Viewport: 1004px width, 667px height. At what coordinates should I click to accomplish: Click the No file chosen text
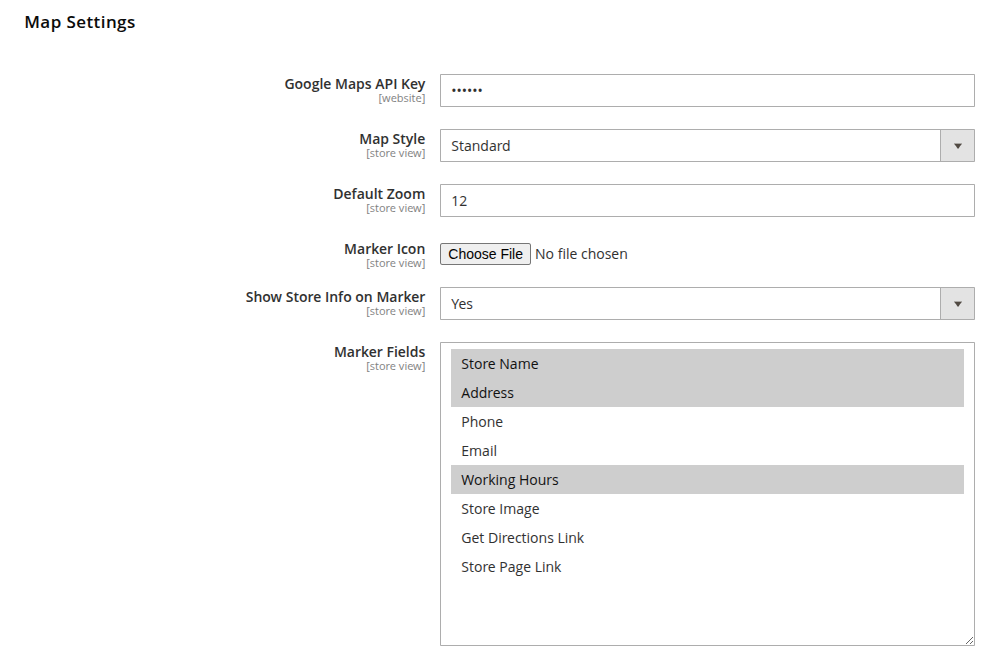click(581, 254)
